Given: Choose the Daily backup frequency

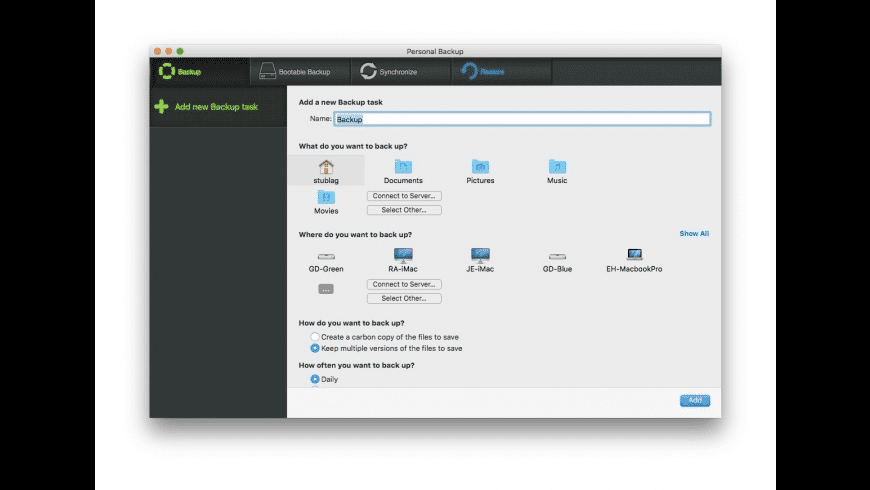Looking at the screenshot, I should pyautogui.click(x=315, y=380).
